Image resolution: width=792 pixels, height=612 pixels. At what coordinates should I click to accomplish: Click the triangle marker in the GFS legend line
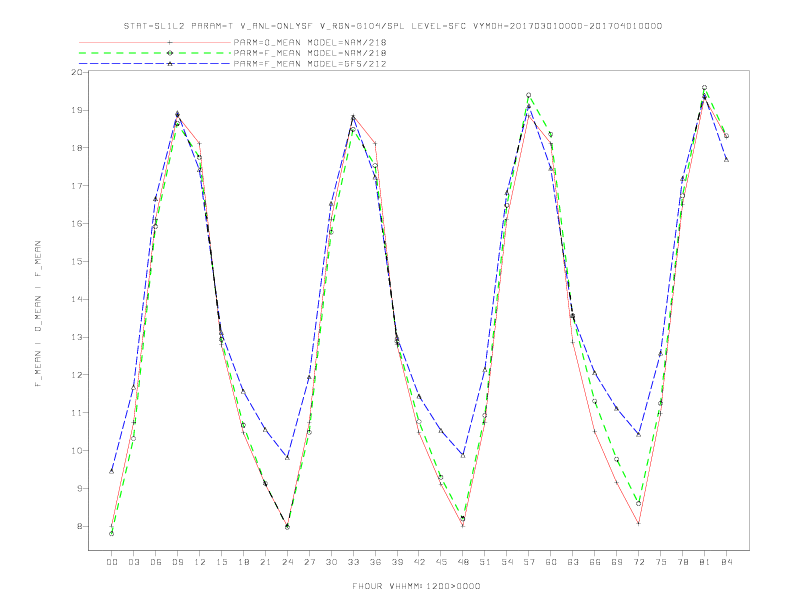(170, 64)
